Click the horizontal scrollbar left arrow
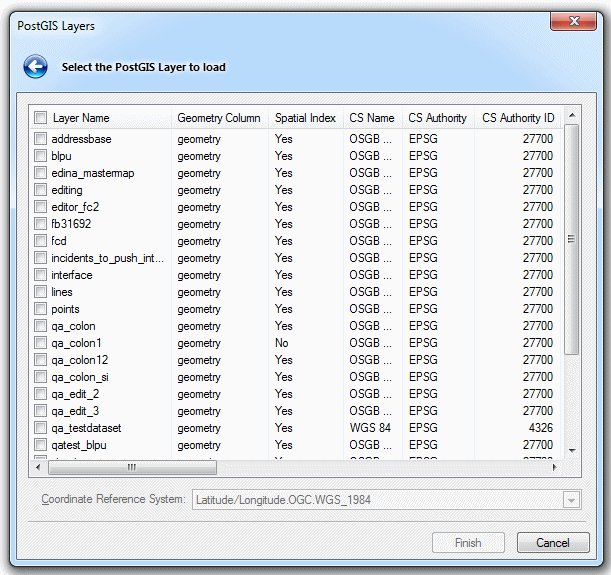The width and height of the screenshot is (611, 575). tap(38, 467)
